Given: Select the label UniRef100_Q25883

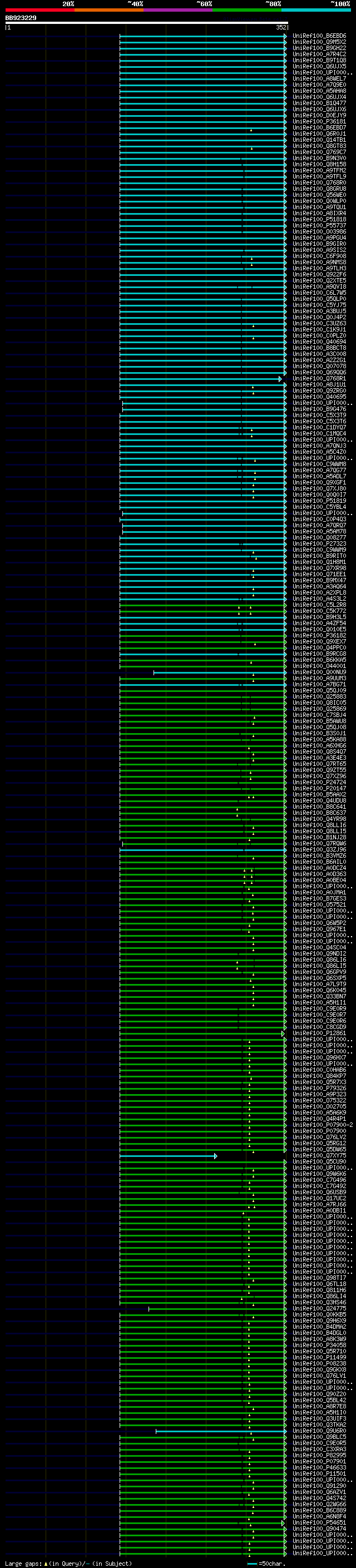Looking at the screenshot, I should coord(319,697).
